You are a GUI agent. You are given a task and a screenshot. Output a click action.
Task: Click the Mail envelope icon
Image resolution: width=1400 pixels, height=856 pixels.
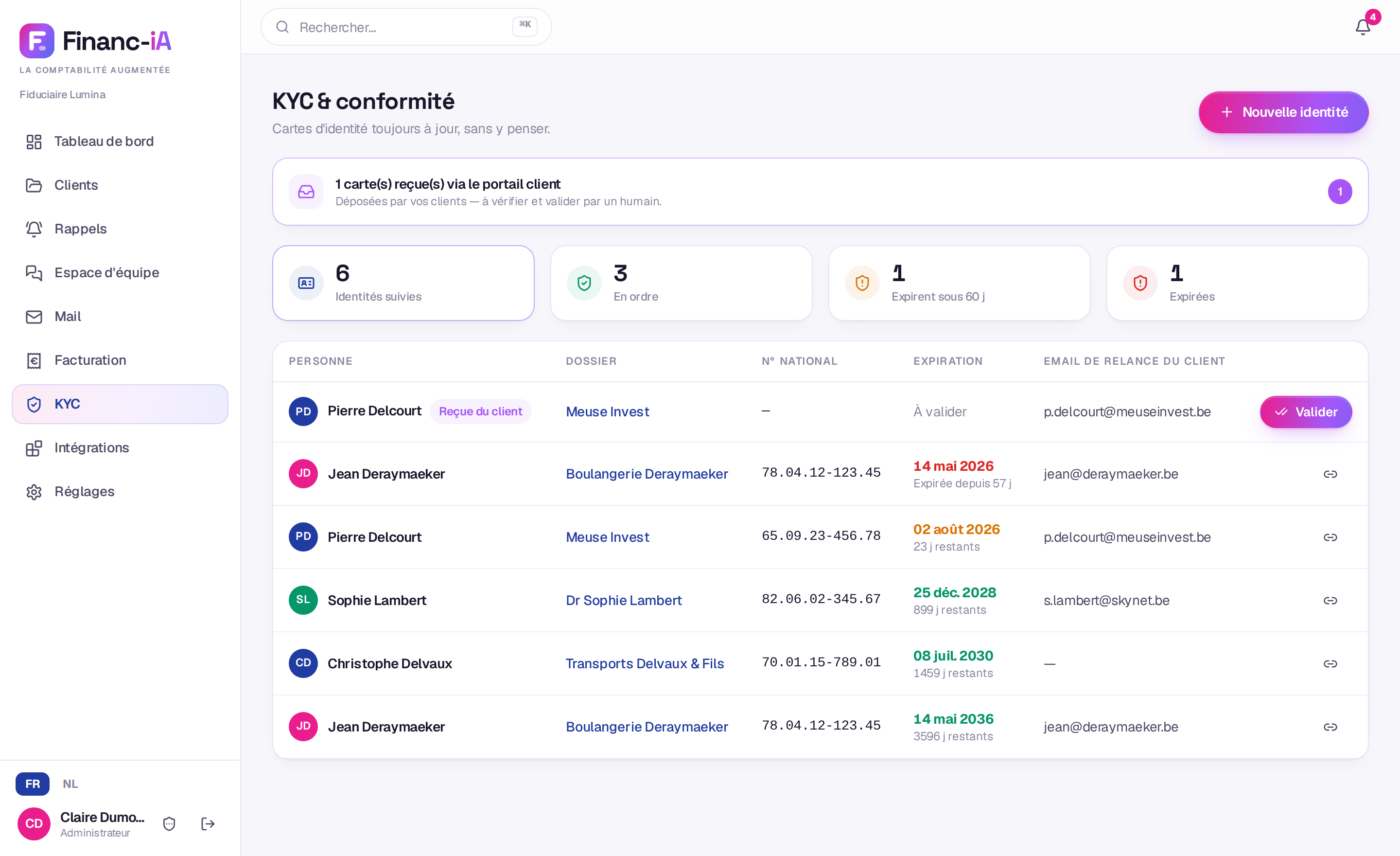(34, 317)
